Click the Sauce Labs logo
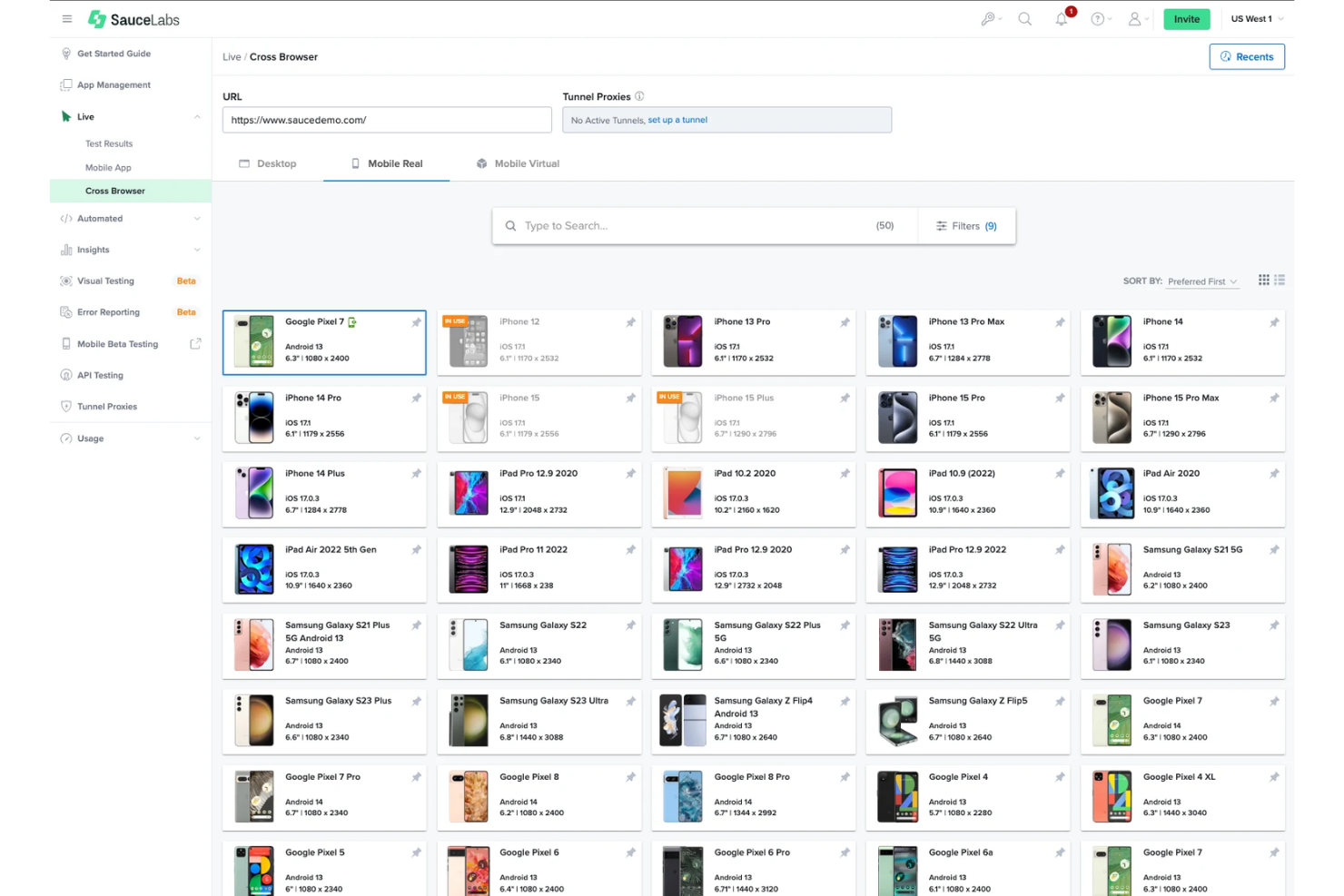Viewport: 1344px width, 896px height. click(133, 19)
